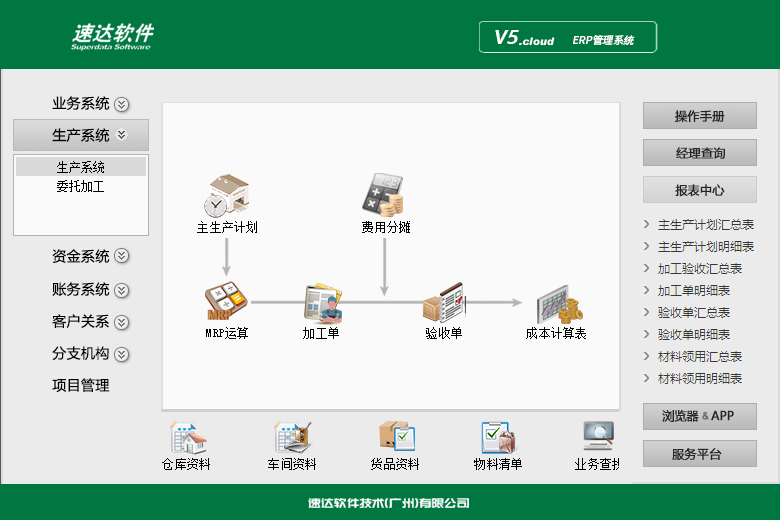
Task: Select 资金系统 menu label
Action: (x=81, y=256)
